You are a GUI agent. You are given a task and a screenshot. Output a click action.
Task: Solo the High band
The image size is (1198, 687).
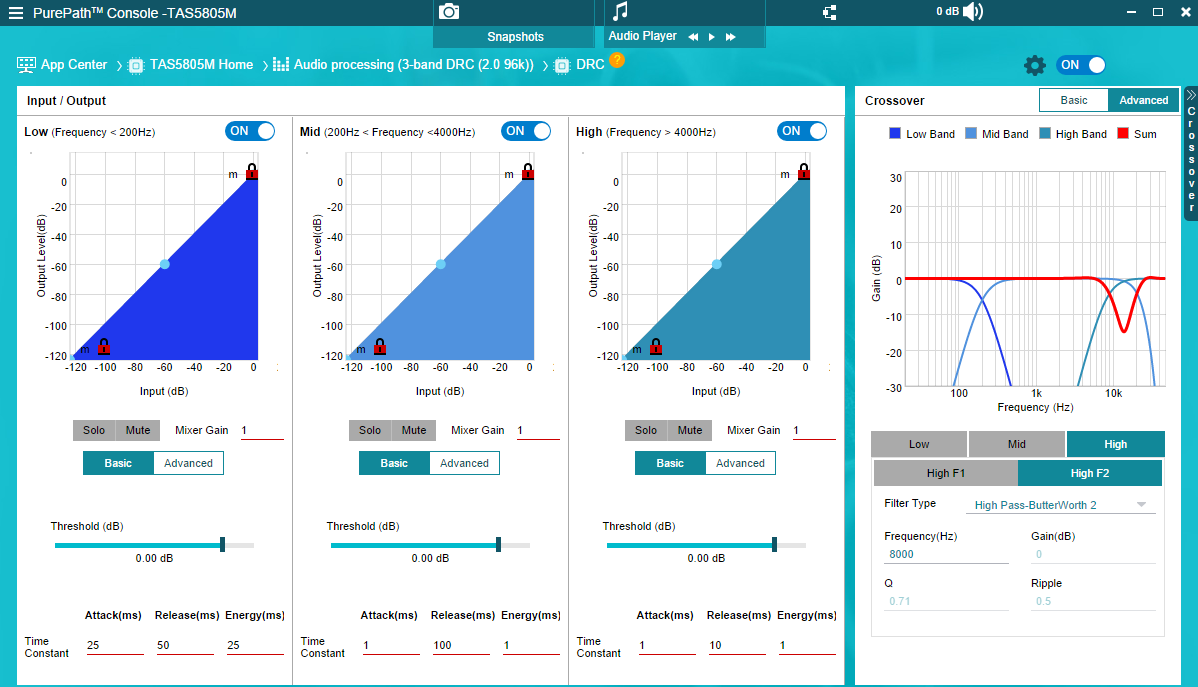point(646,430)
